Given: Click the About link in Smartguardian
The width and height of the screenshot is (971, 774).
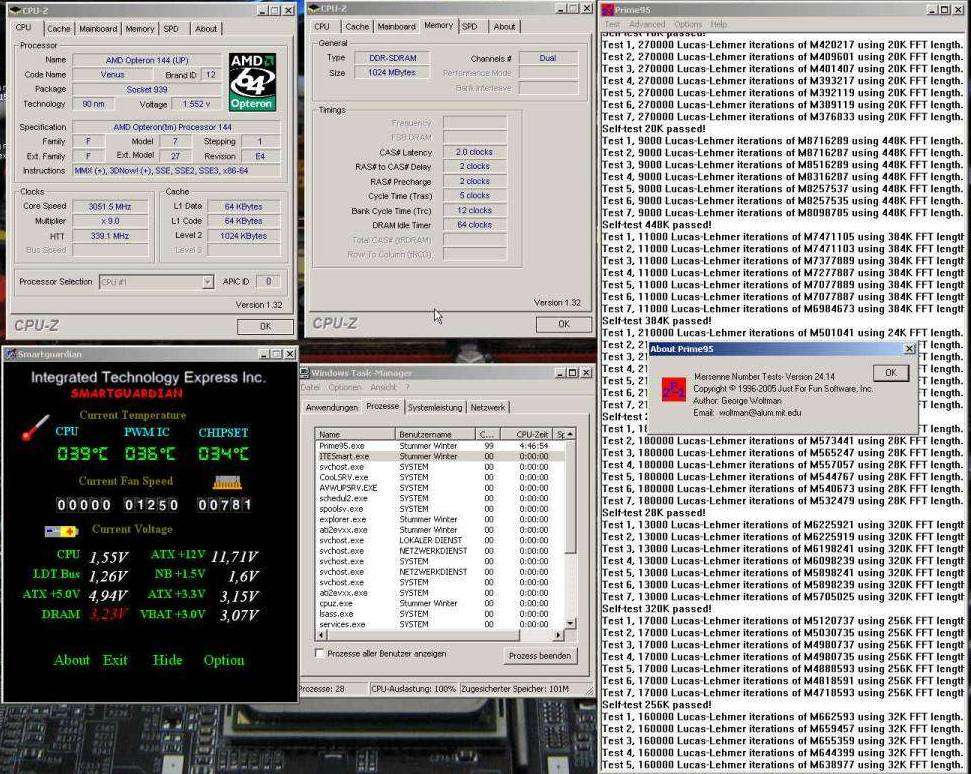Looking at the screenshot, I should tap(72, 660).
